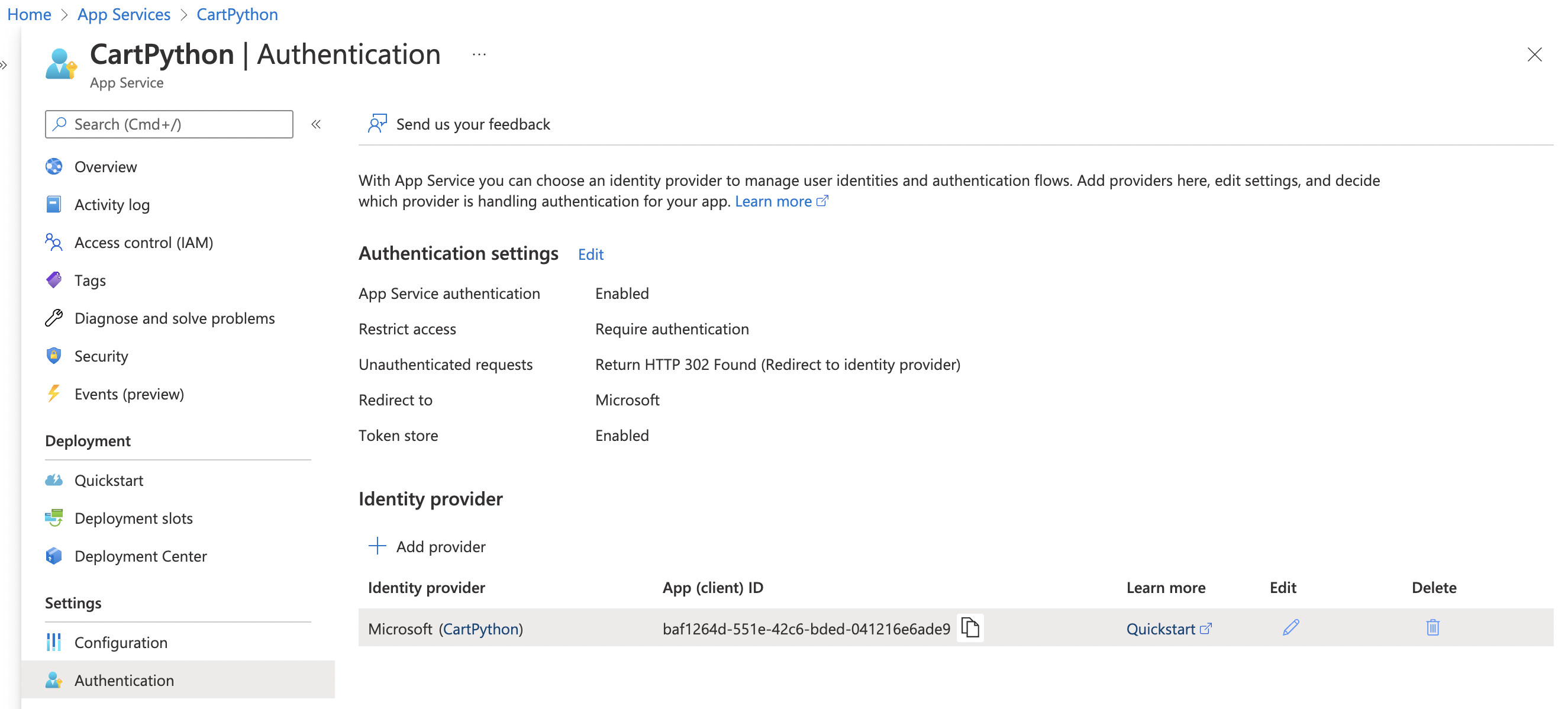The image size is (1568, 709).
Task: Click 'Return HTTP 302 Found' value text
Action: point(777,364)
